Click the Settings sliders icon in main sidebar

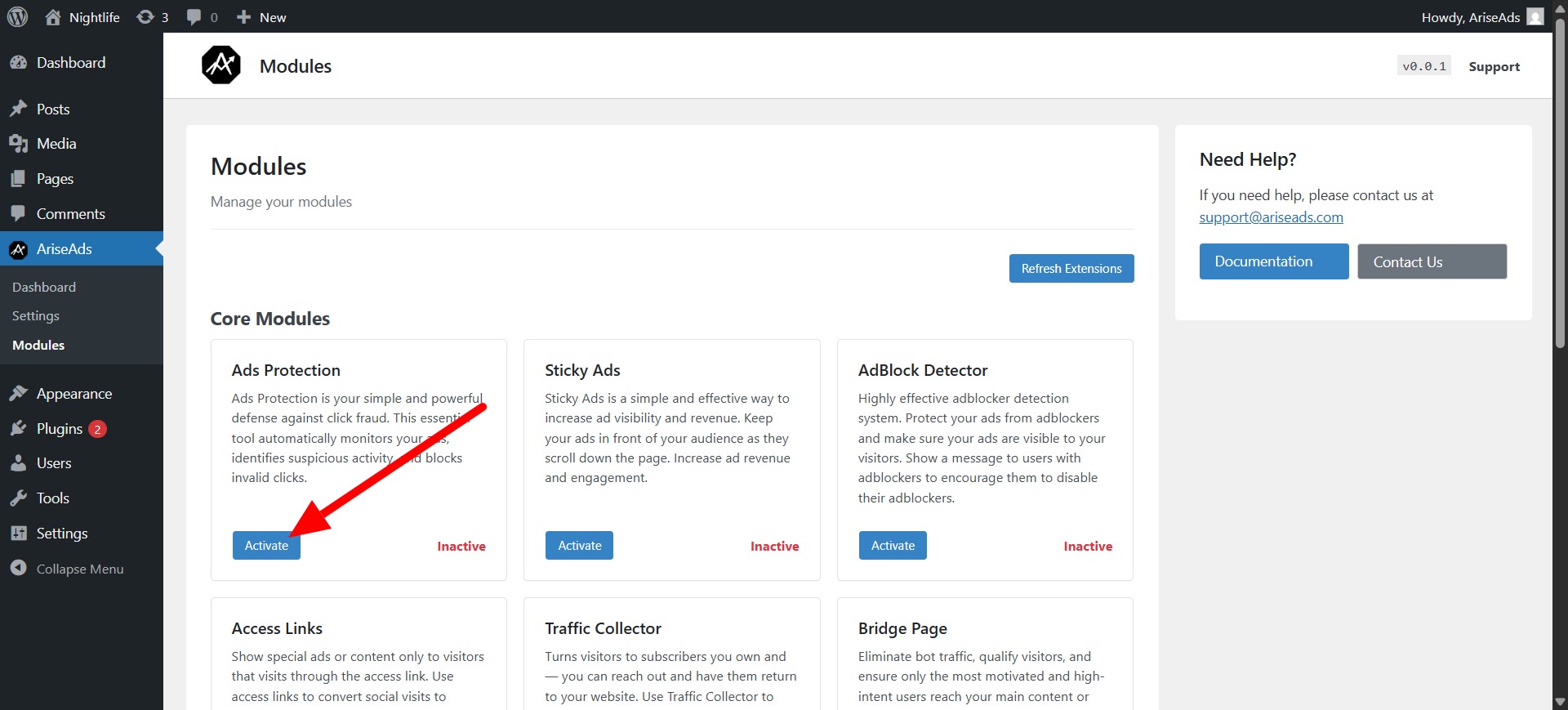click(x=19, y=534)
